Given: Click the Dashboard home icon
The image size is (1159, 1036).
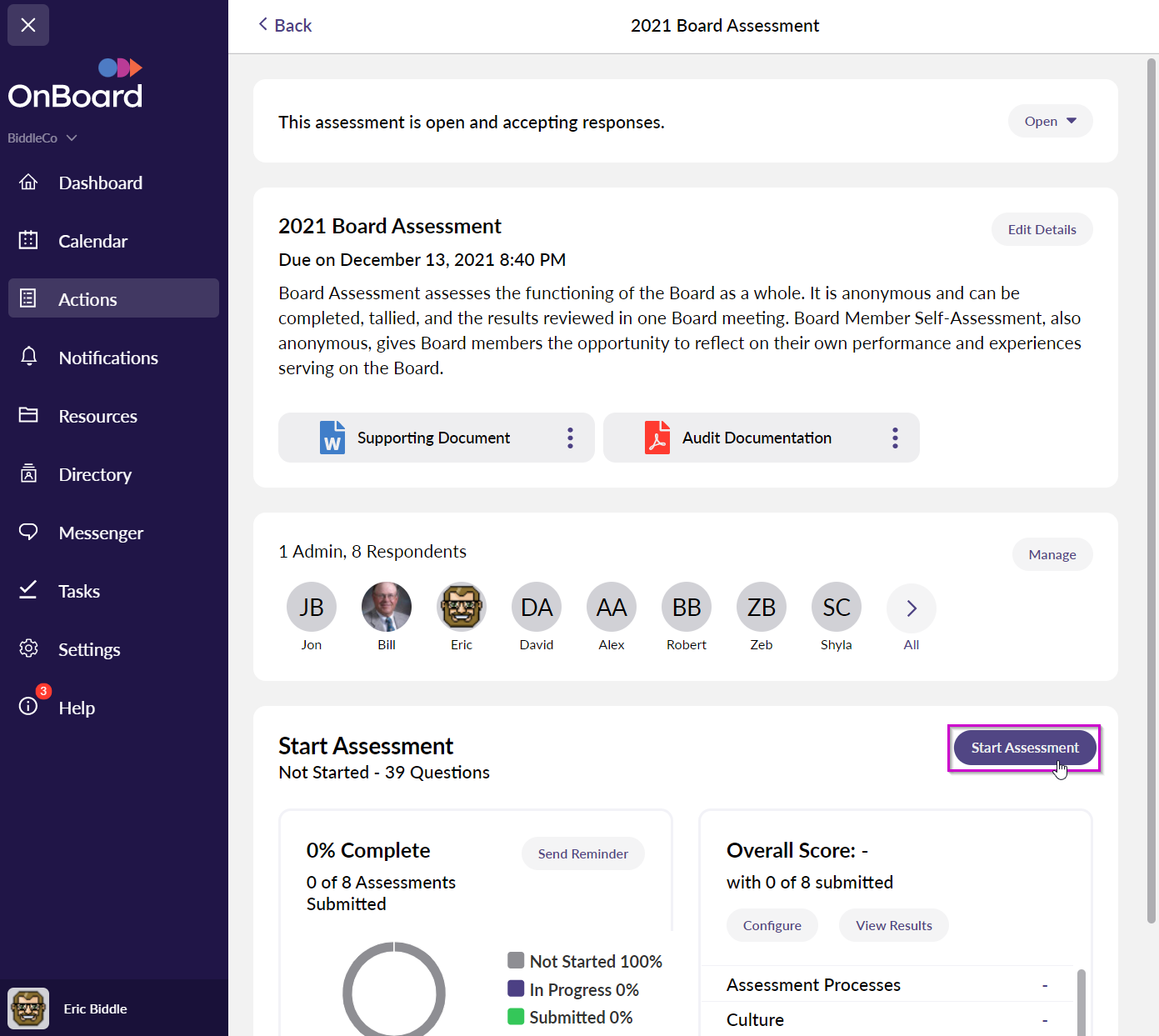Looking at the screenshot, I should coord(28,183).
